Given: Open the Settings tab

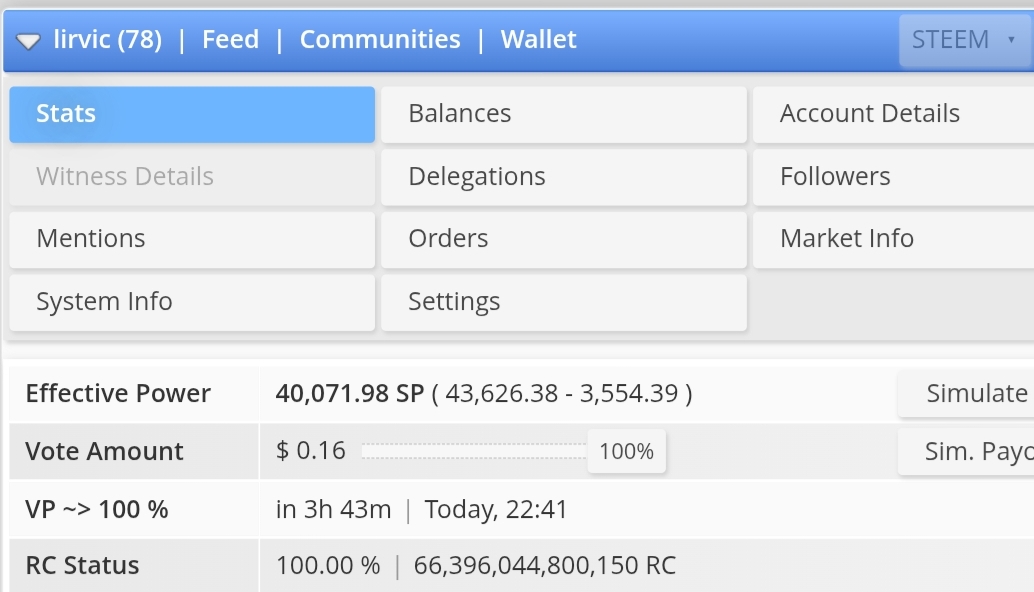Looking at the screenshot, I should 563,302.
